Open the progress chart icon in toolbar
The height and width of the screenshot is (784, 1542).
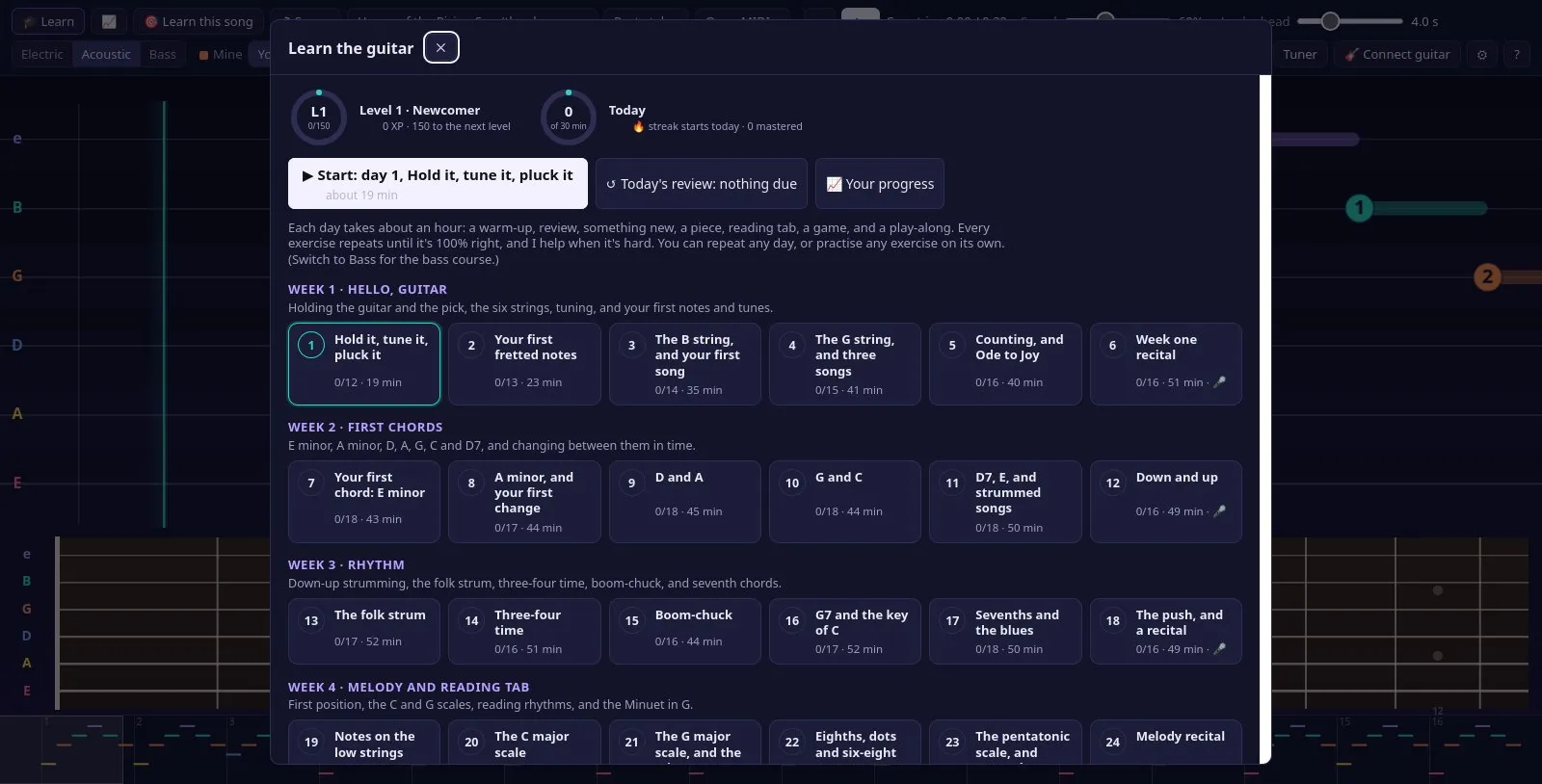coord(109,21)
